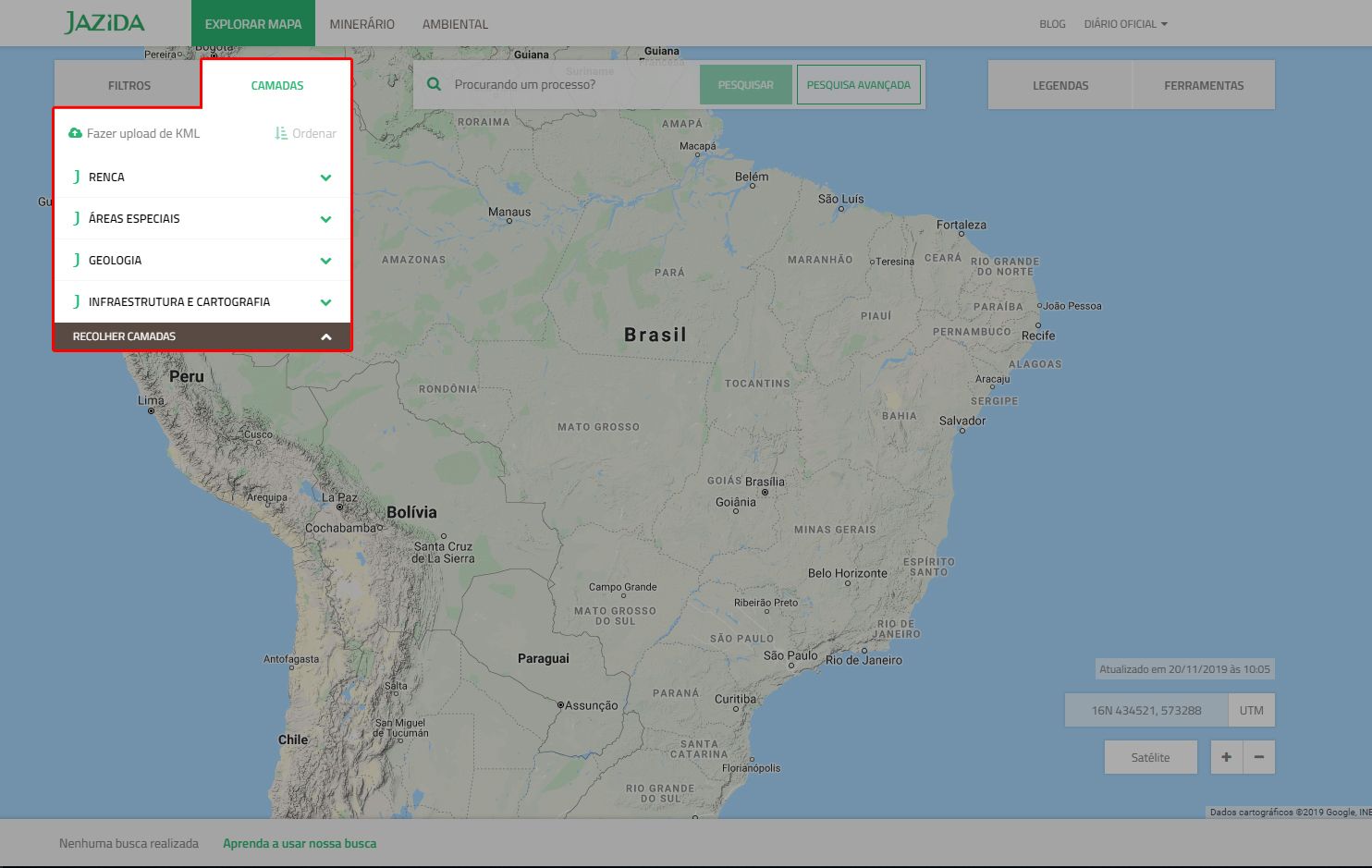Click the Brasília city label on map
The image size is (1372, 868).
pos(765,482)
